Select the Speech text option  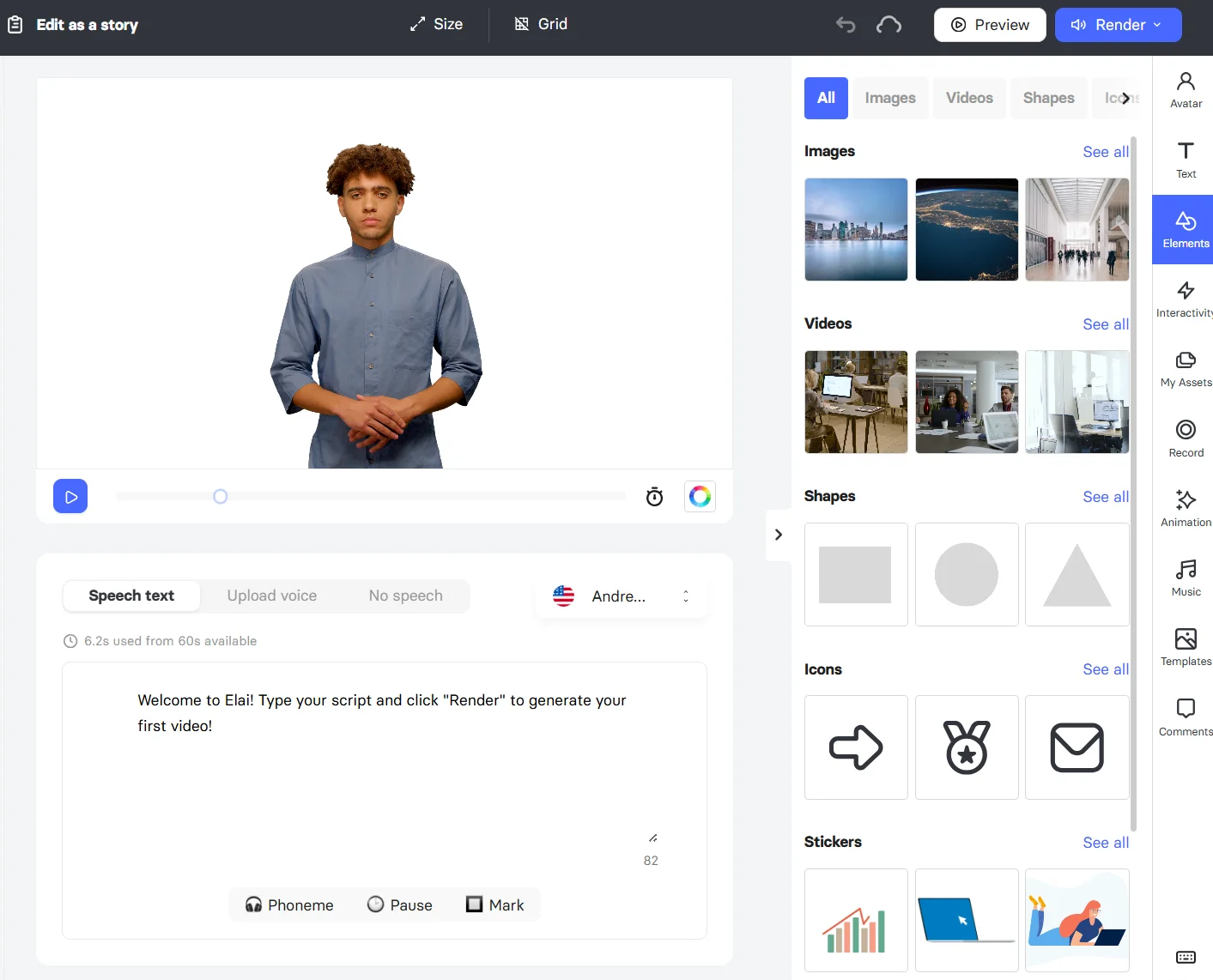coord(131,596)
